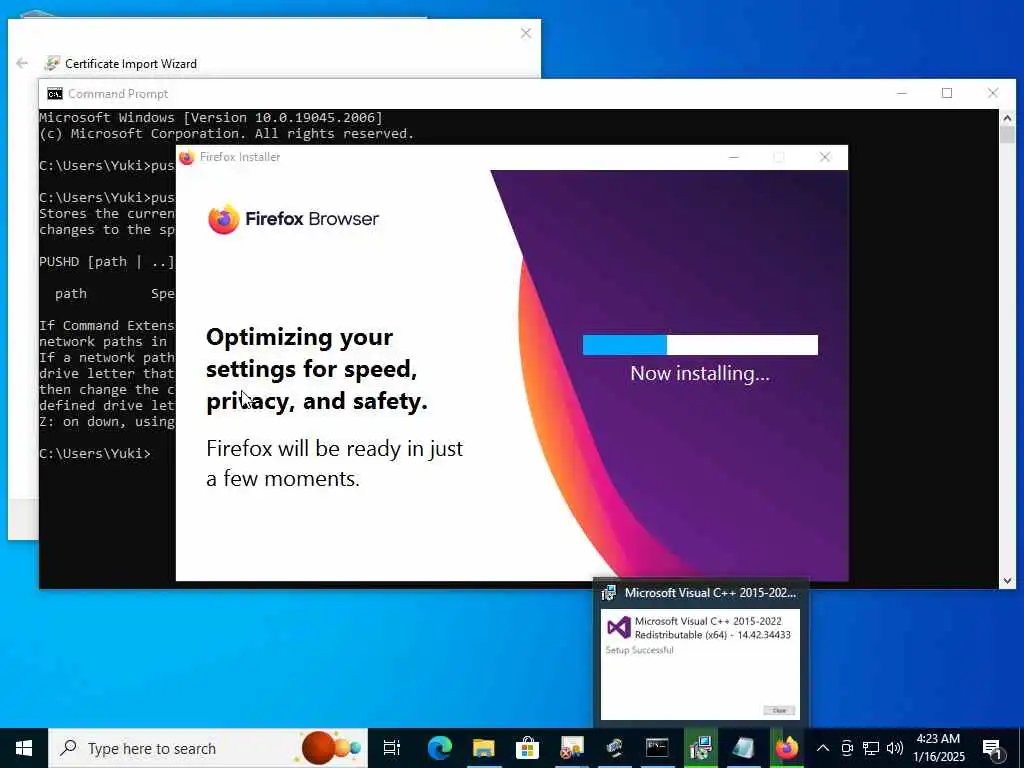The image size is (1024, 768).
Task: Click the Meet Now tray icon
Action: tap(847, 748)
